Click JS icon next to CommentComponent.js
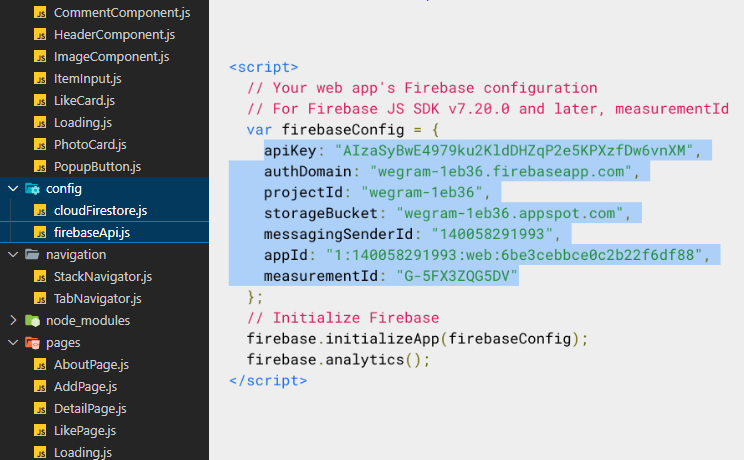The height and width of the screenshot is (460, 744). click(x=40, y=13)
